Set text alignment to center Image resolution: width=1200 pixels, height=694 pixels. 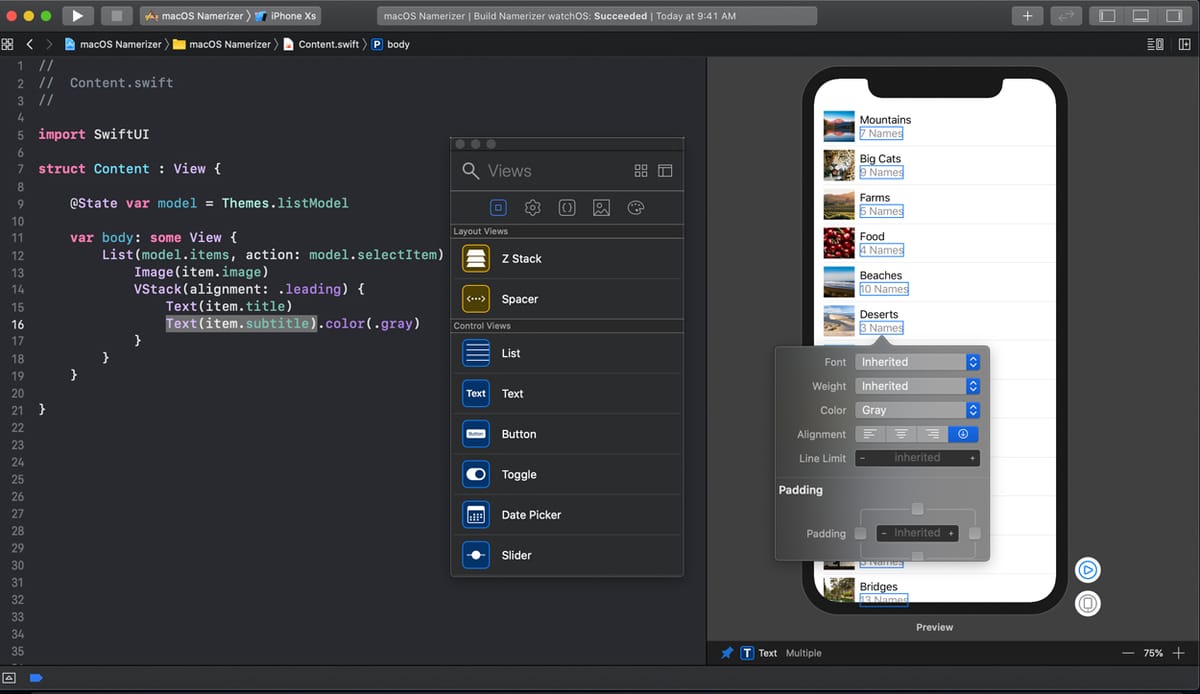[x=902, y=434]
